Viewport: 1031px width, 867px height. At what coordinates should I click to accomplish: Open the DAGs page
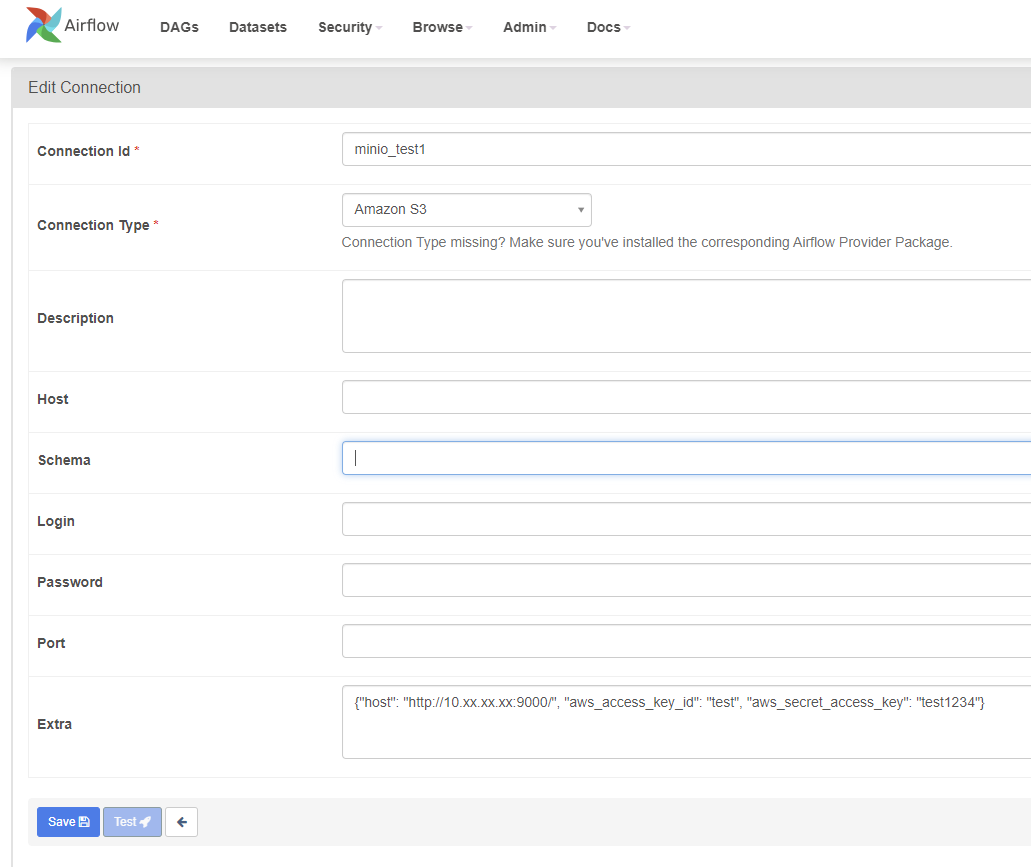(x=179, y=27)
